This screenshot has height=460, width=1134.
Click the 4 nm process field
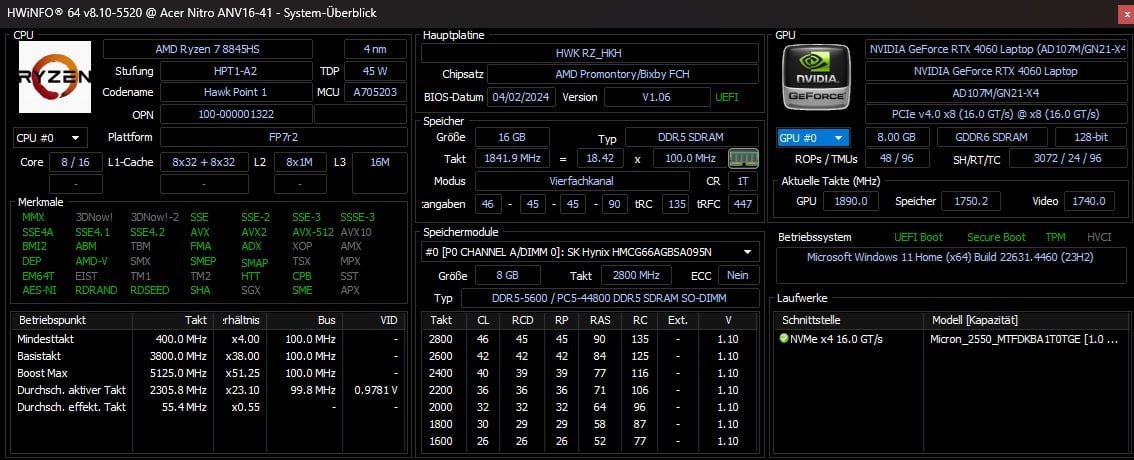point(375,49)
